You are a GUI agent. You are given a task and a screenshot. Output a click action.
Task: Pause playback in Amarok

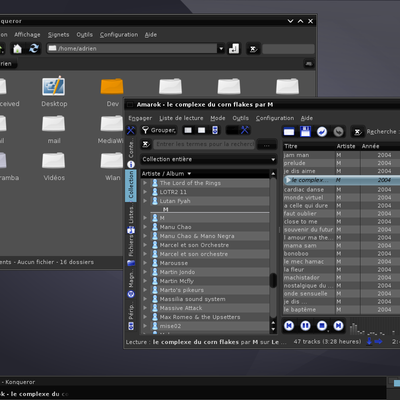click(x=305, y=325)
